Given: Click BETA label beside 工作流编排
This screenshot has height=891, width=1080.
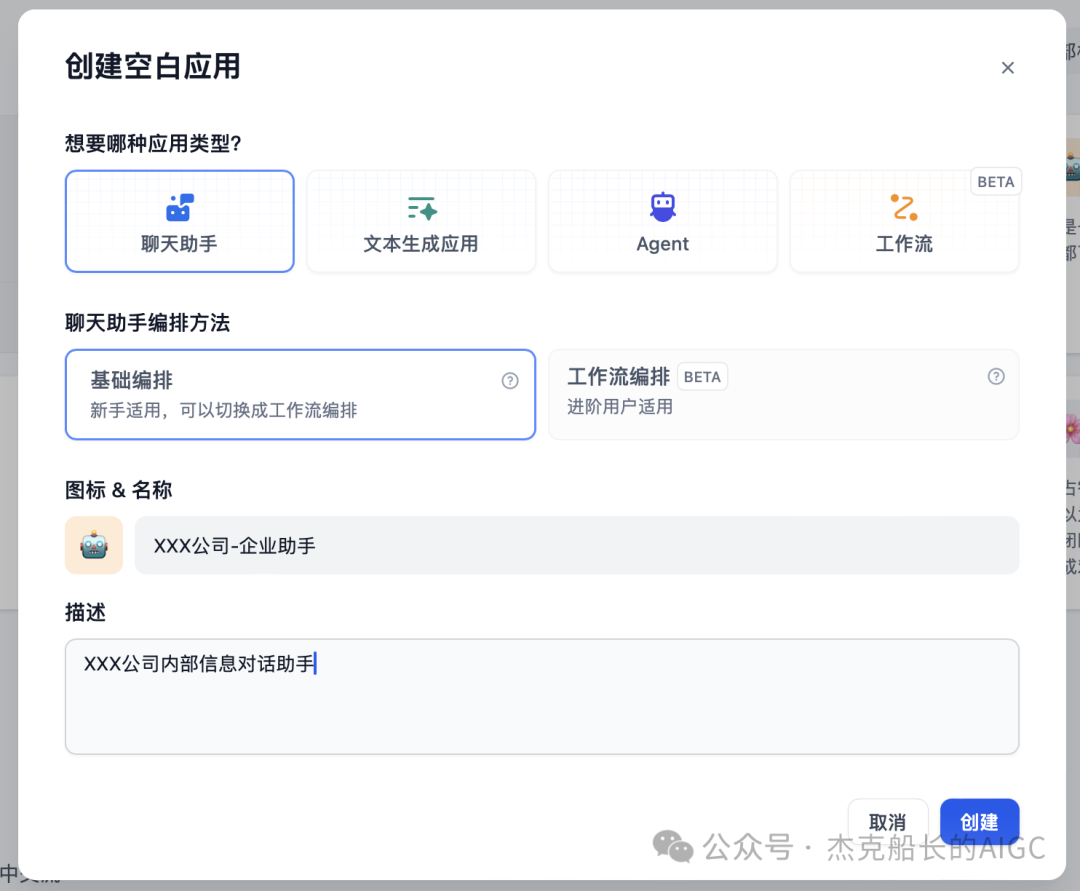Looking at the screenshot, I should (x=703, y=377).
